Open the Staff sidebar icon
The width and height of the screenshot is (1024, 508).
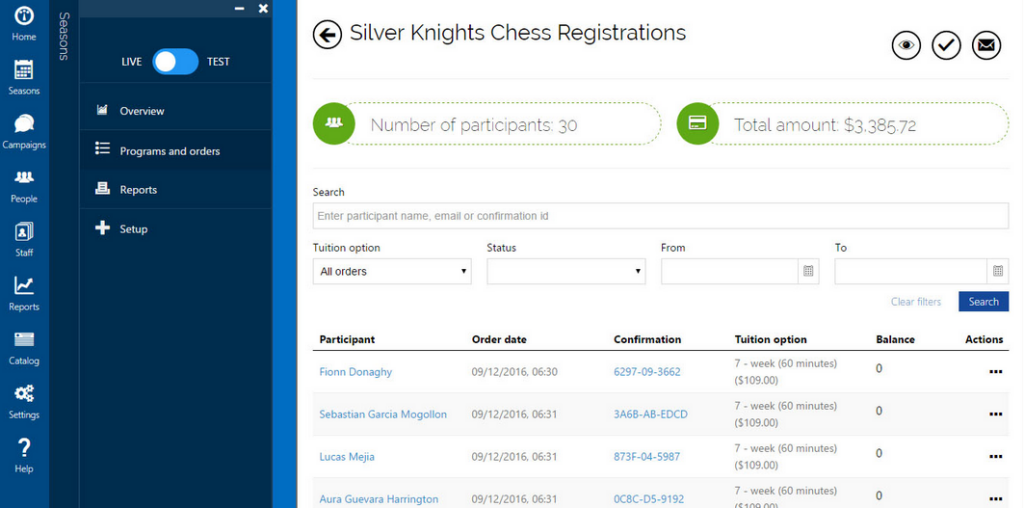click(24, 240)
